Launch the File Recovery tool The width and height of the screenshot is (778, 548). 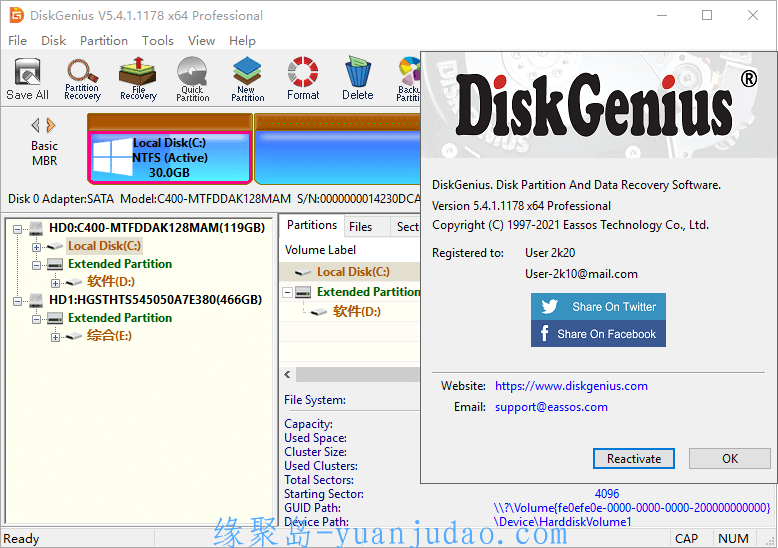click(138, 79)
